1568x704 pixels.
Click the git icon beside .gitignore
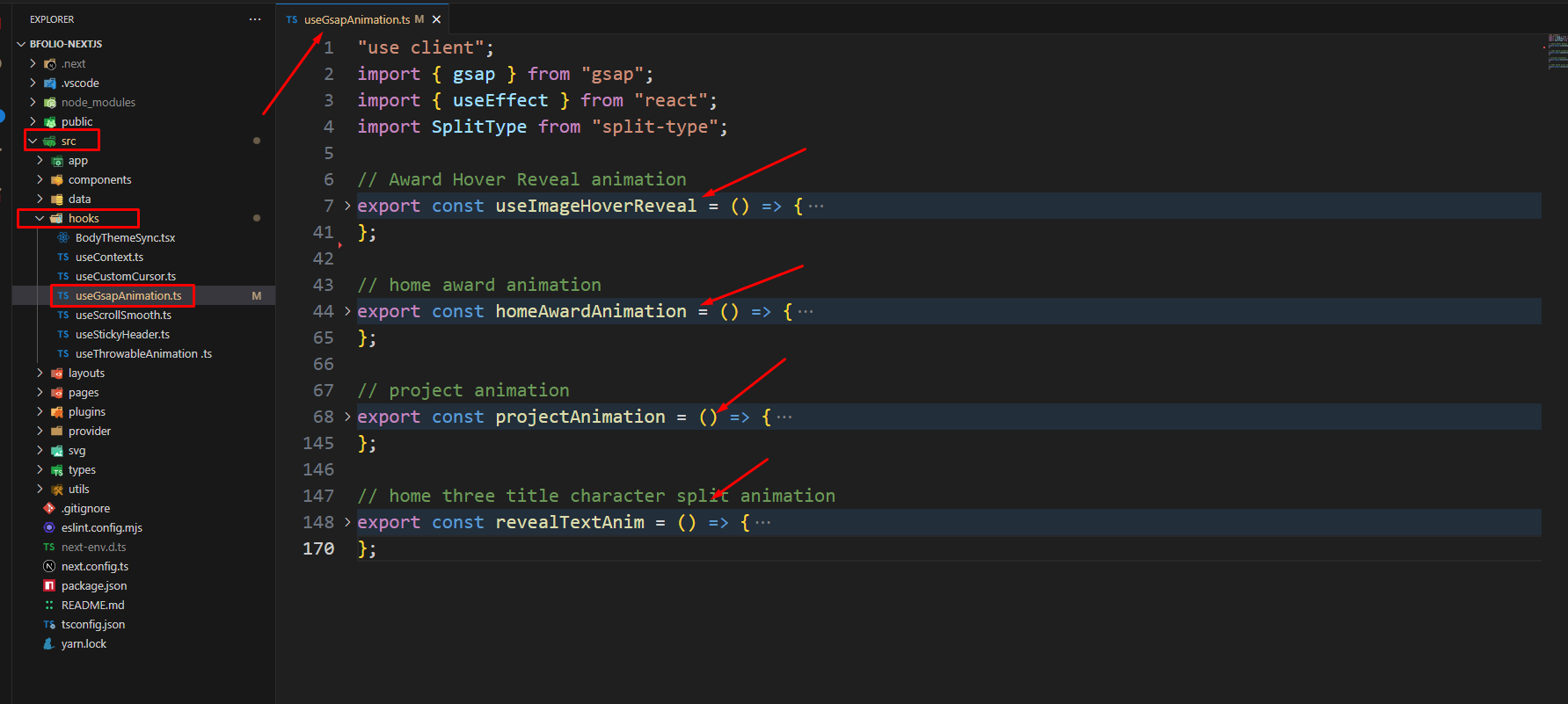click(x=49, y=508)
